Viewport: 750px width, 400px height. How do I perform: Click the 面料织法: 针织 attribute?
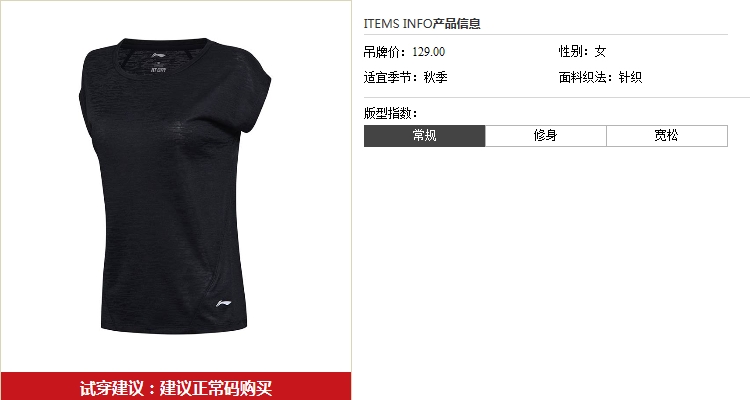(x=600, y=78)
